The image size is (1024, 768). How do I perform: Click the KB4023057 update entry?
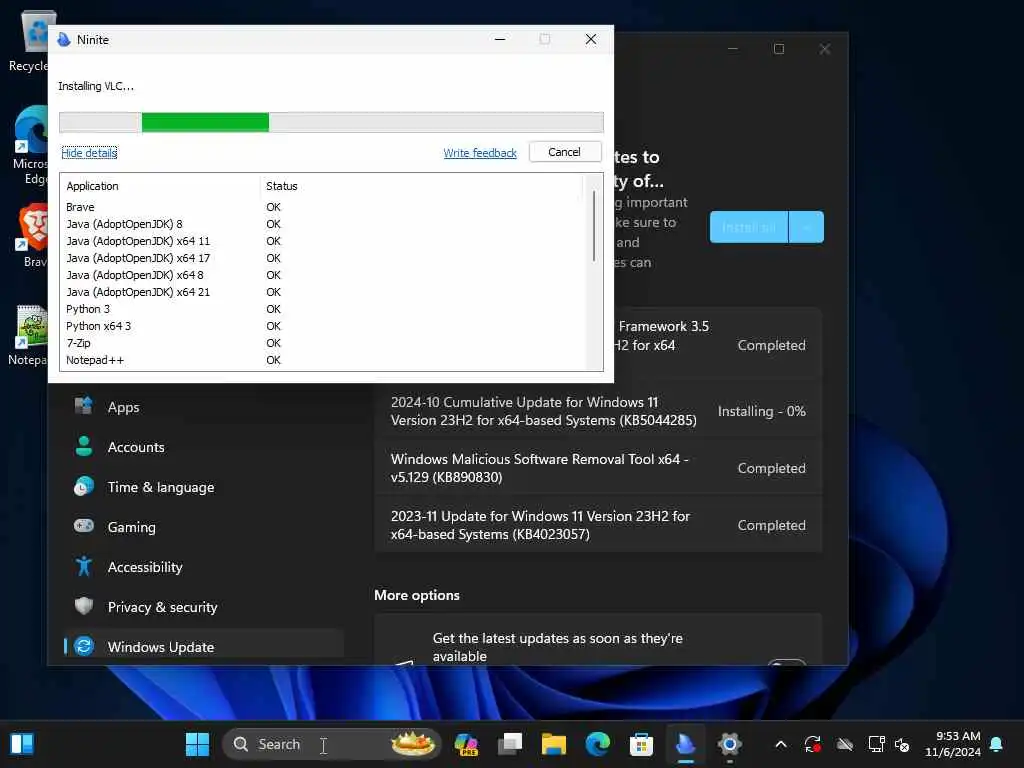pyautogui.click(x=598, y=525)
